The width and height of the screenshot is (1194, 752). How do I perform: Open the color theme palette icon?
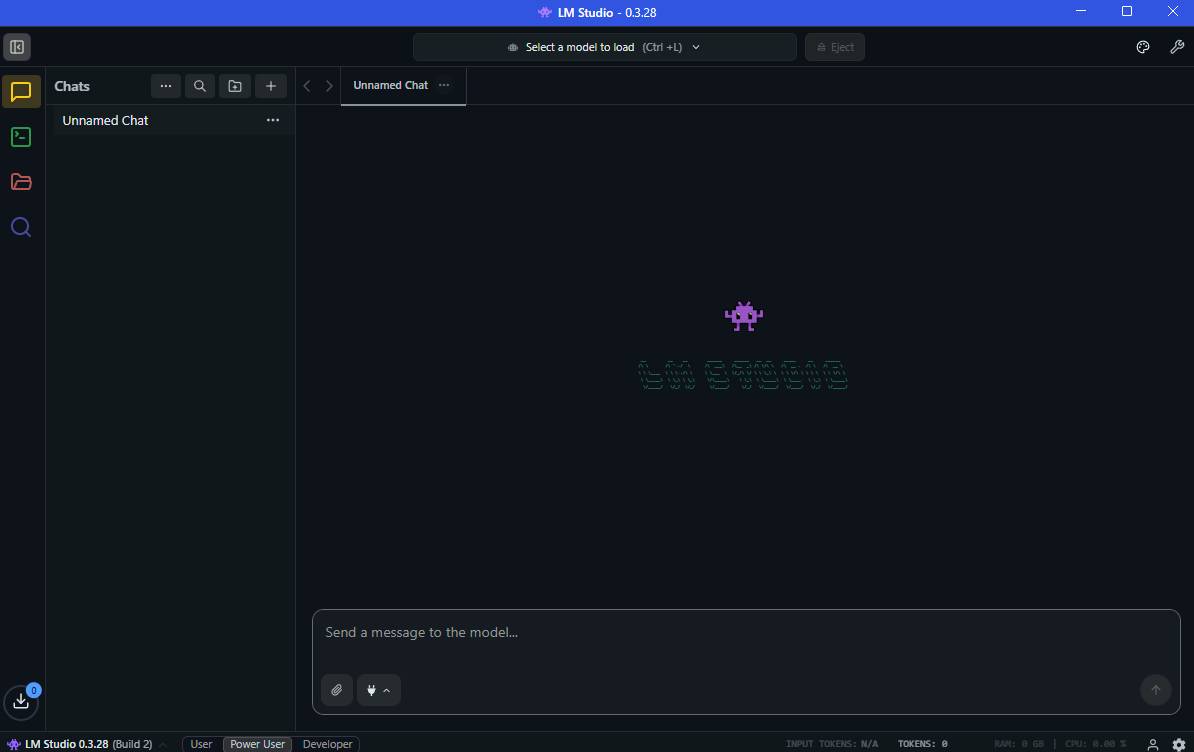1142,47
